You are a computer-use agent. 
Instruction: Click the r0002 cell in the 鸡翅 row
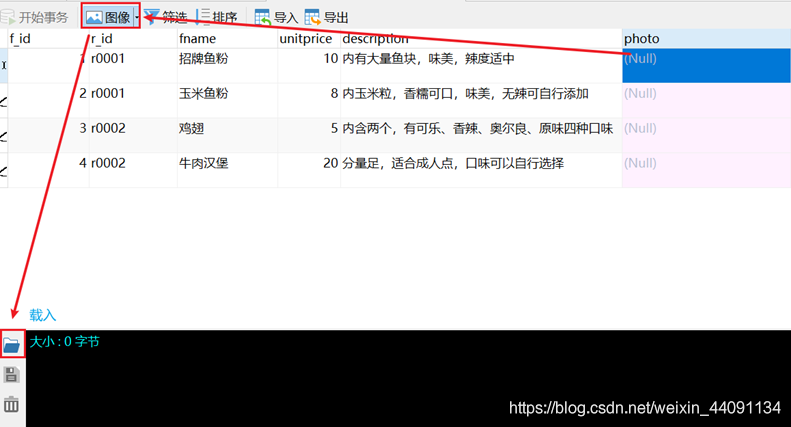133,135
